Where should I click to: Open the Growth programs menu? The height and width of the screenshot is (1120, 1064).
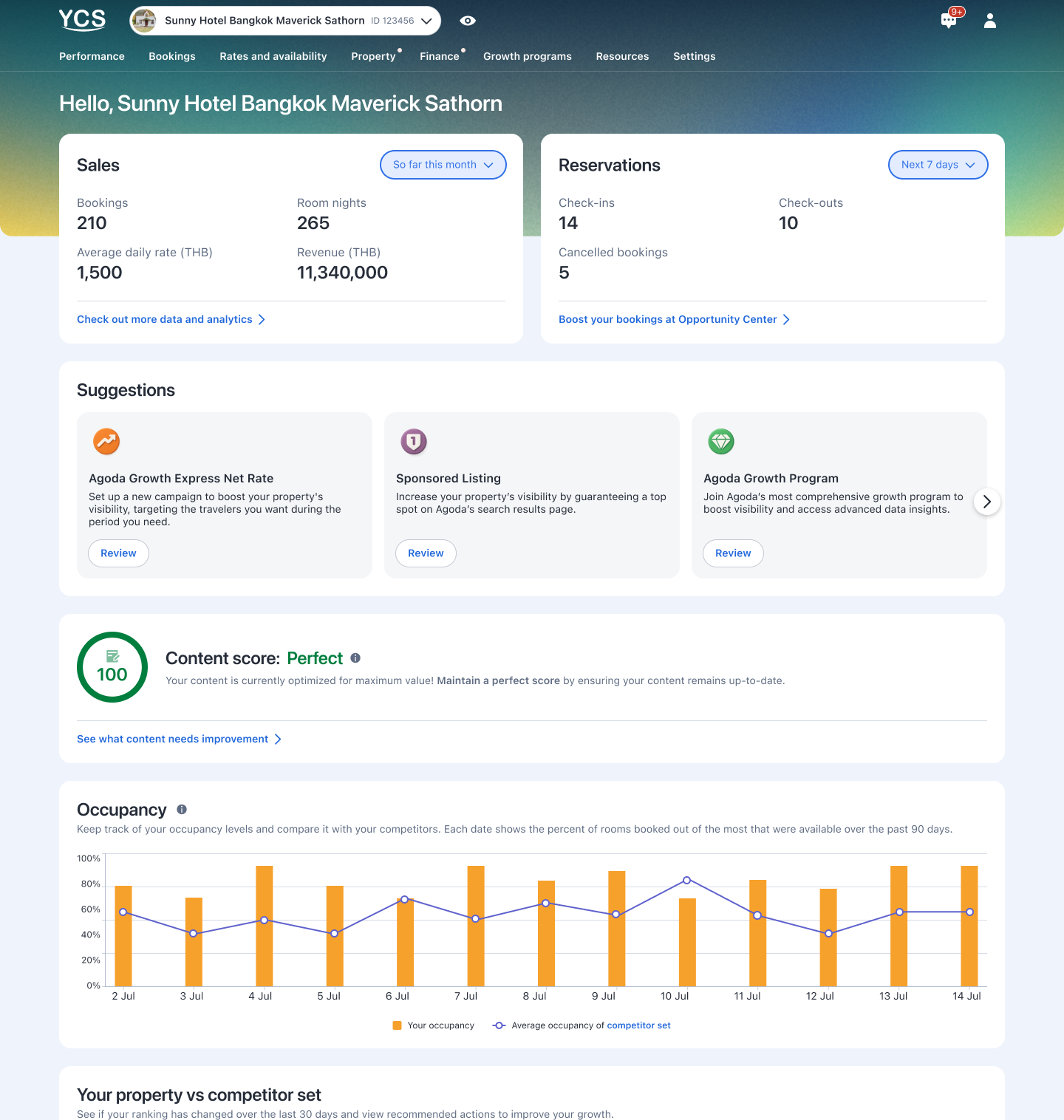(528, 56)
